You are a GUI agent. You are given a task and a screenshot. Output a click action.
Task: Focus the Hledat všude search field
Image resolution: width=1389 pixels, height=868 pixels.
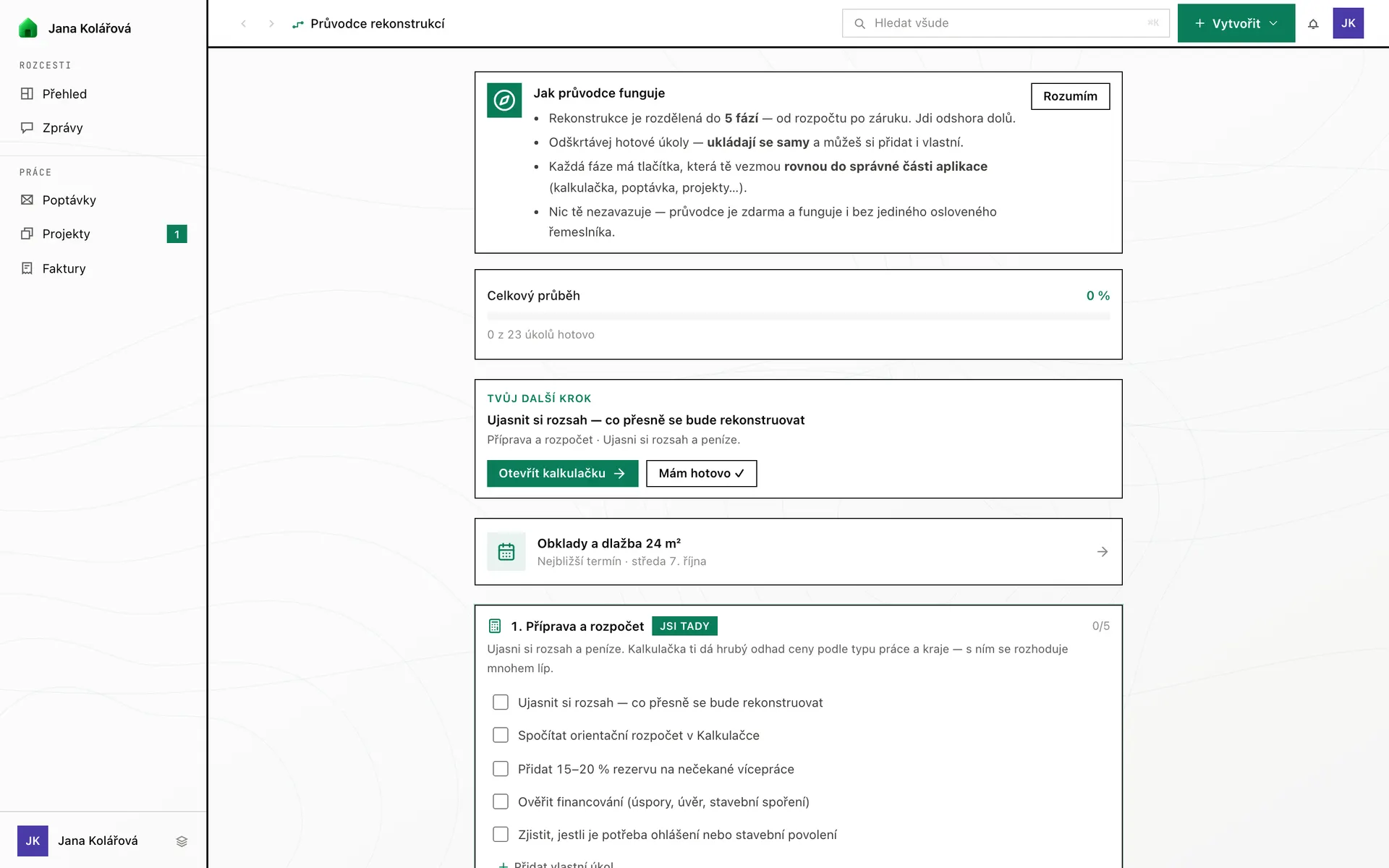click(x=1006, y=23)
